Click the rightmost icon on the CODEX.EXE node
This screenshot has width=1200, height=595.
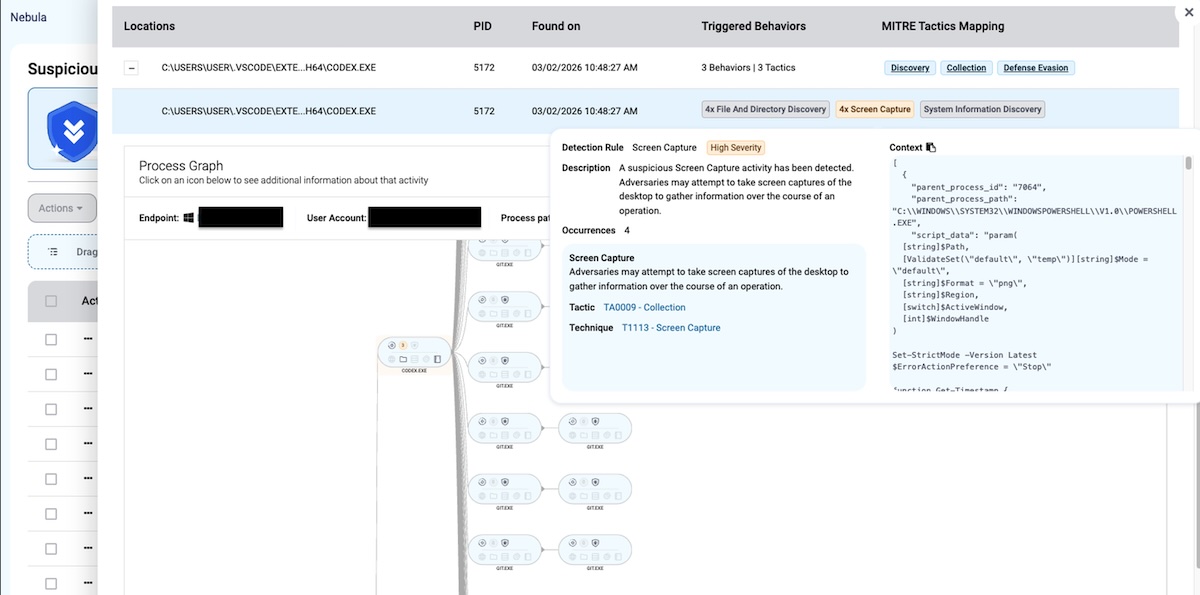click(x=437, y=359)
